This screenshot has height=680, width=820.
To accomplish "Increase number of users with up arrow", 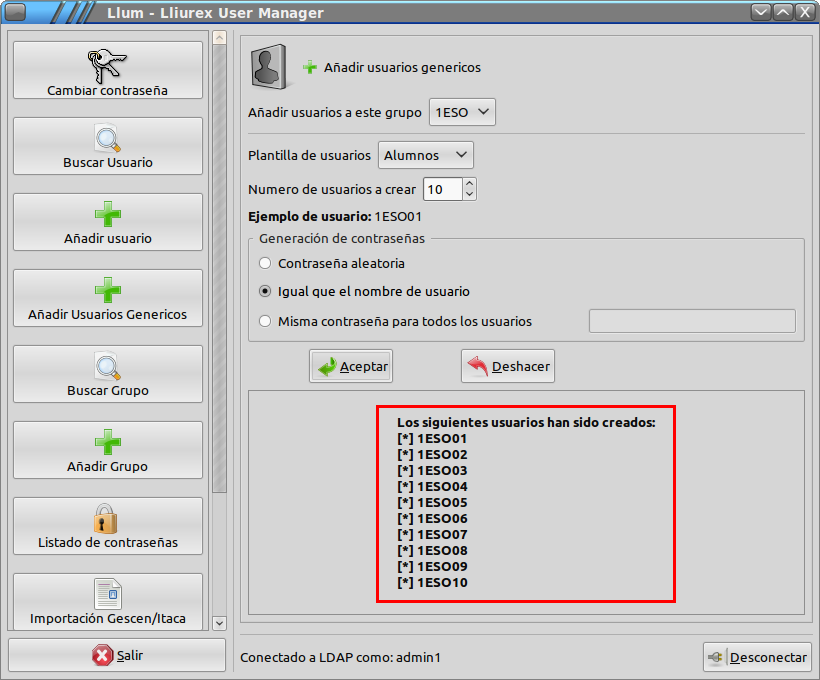I will pyautogui.click(x=470, y=184).
